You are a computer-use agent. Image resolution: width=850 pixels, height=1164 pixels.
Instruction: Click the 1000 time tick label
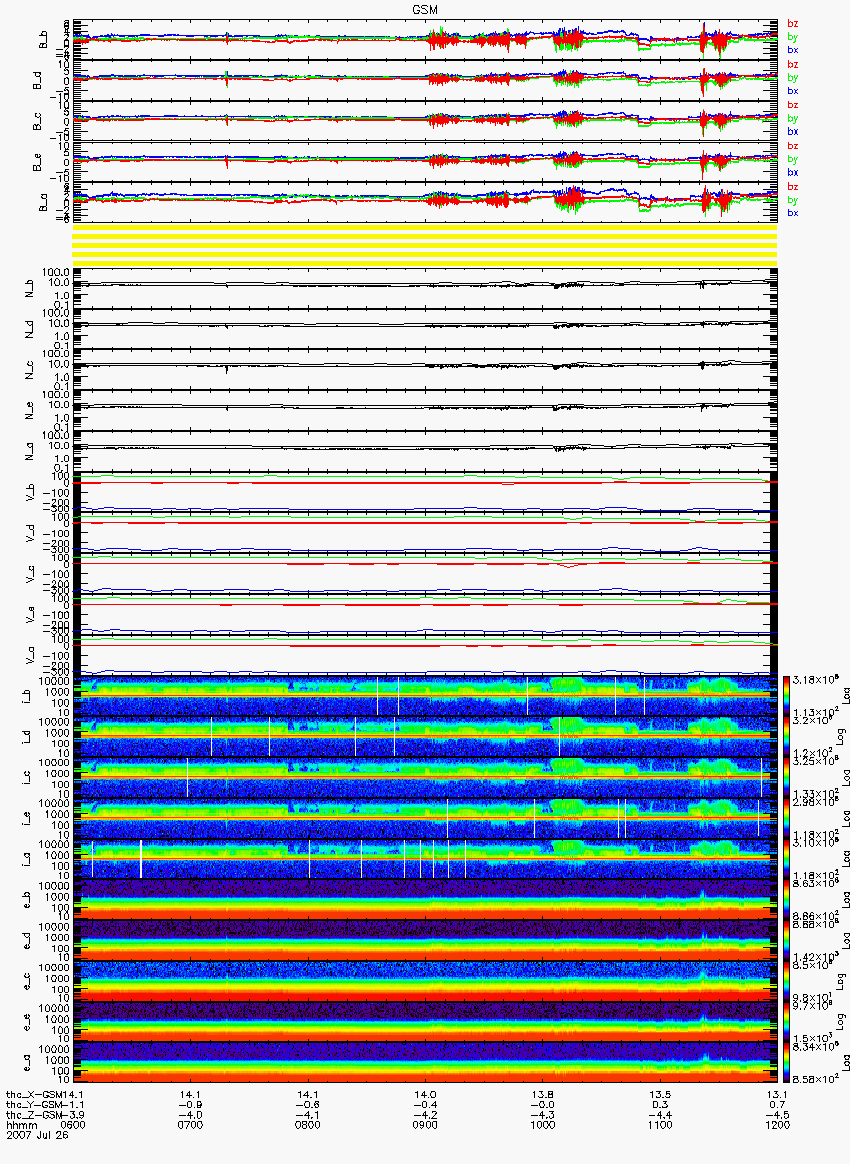point(543,1125)
